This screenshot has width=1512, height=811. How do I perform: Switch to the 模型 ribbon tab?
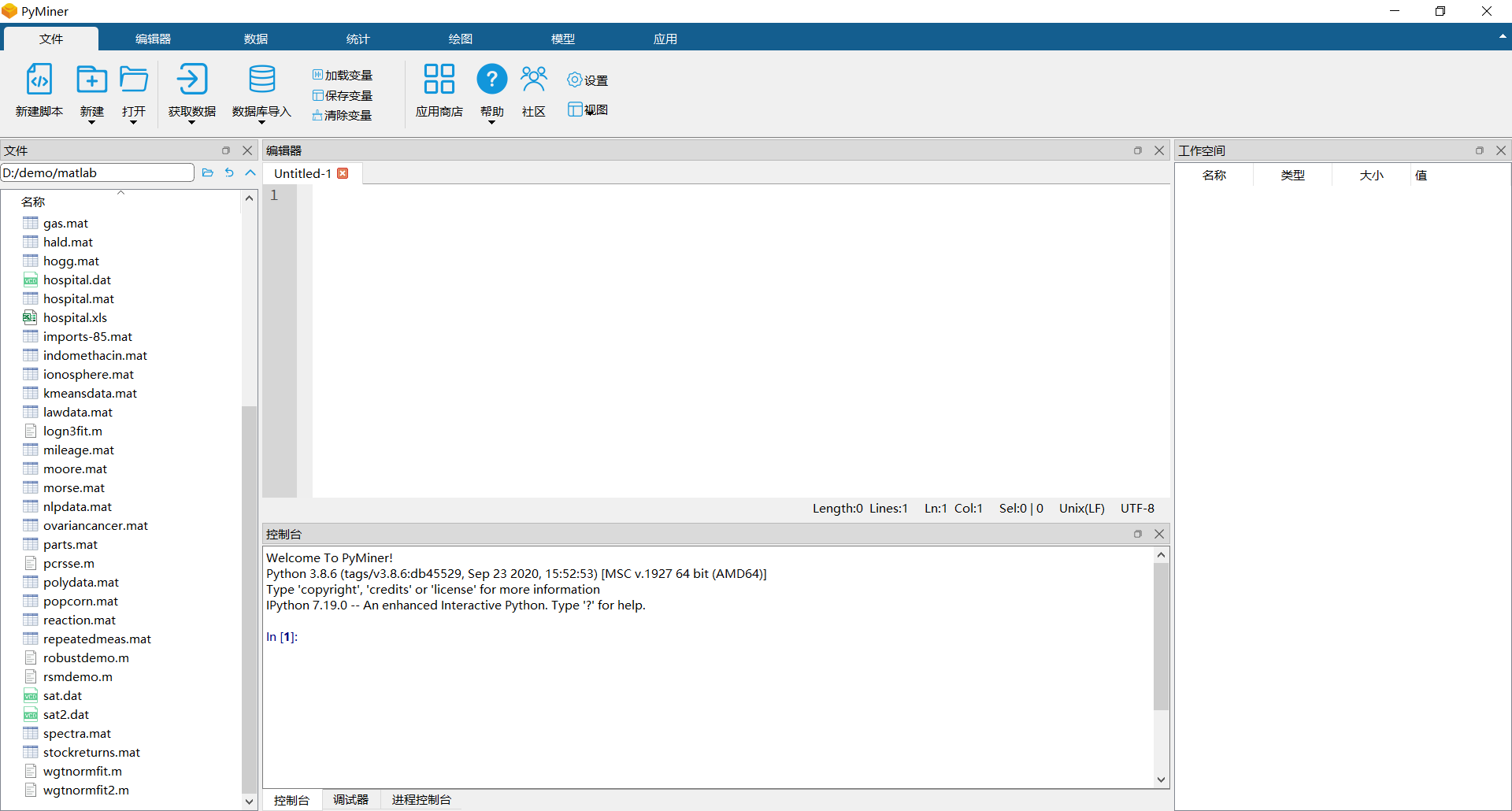click(562, 39)
